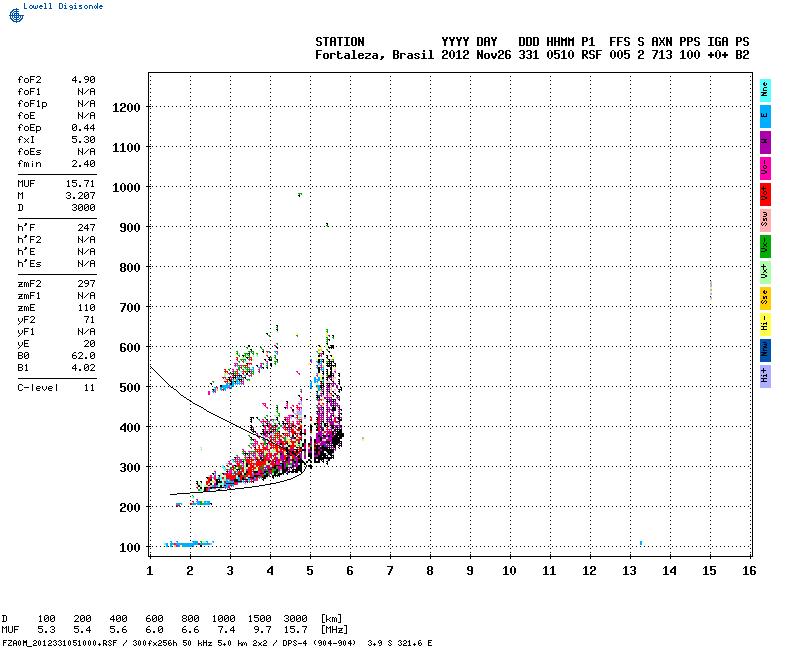Click the M value 3.207

[81, 195]
